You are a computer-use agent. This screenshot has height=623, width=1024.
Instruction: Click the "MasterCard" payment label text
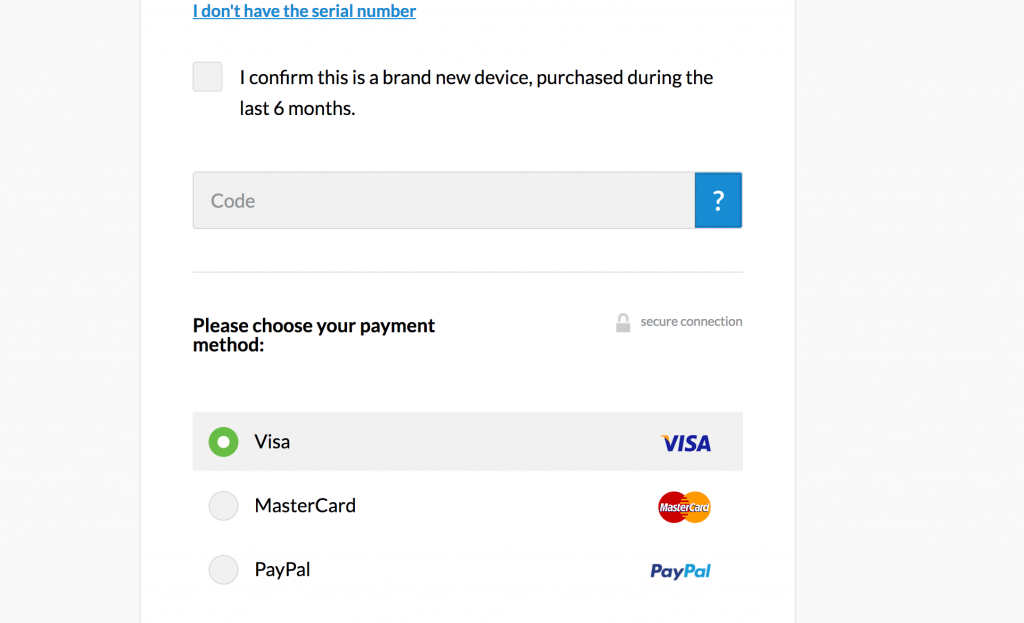305,506
